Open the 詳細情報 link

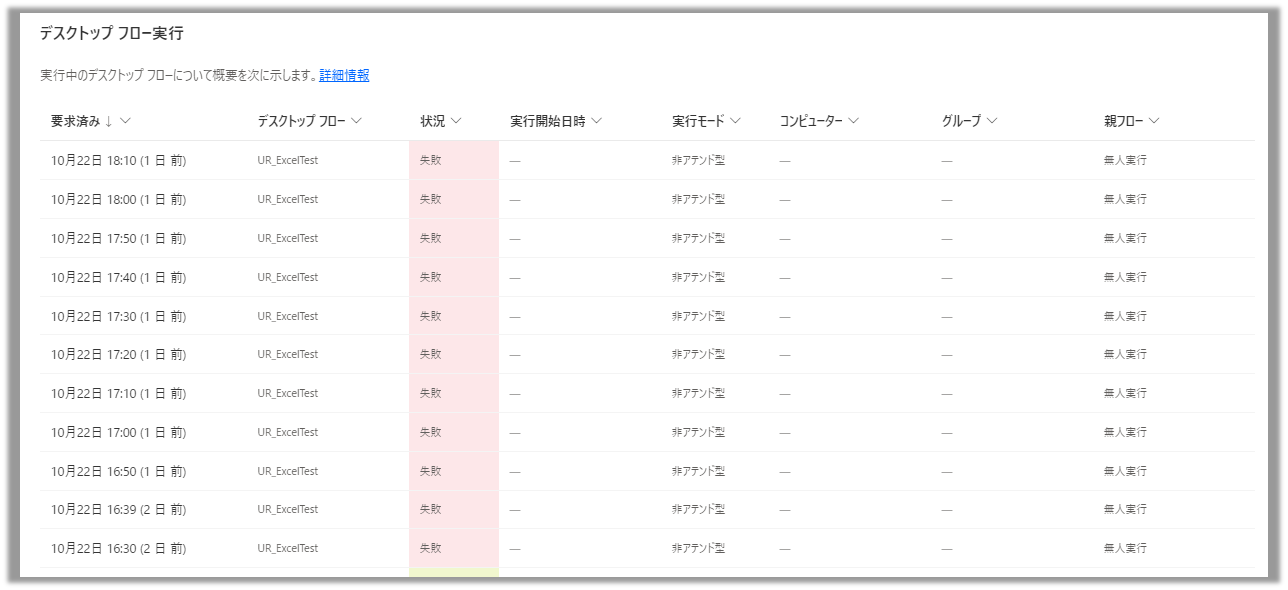click(344, 75)
